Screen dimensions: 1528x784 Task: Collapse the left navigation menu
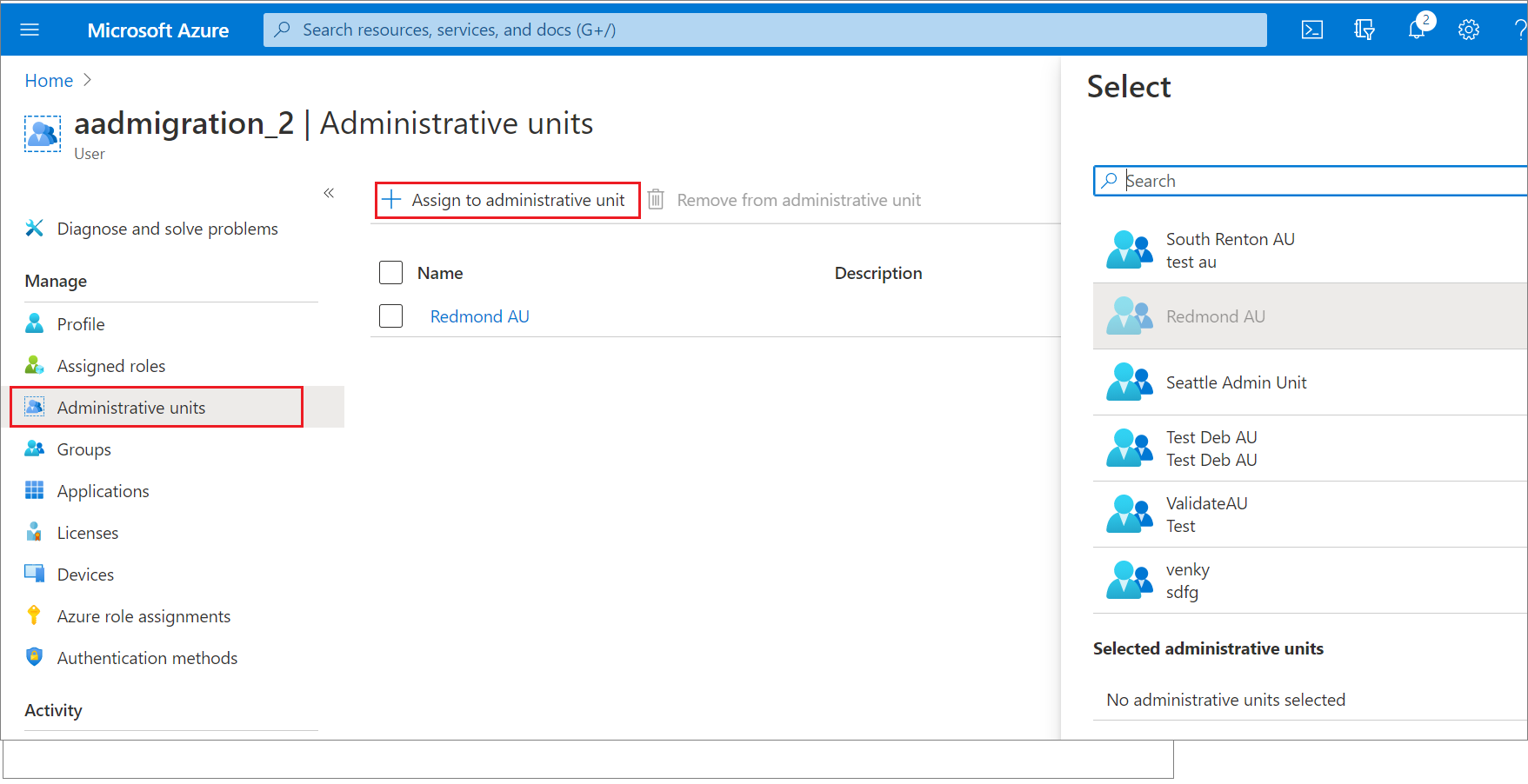coord(329,193)
